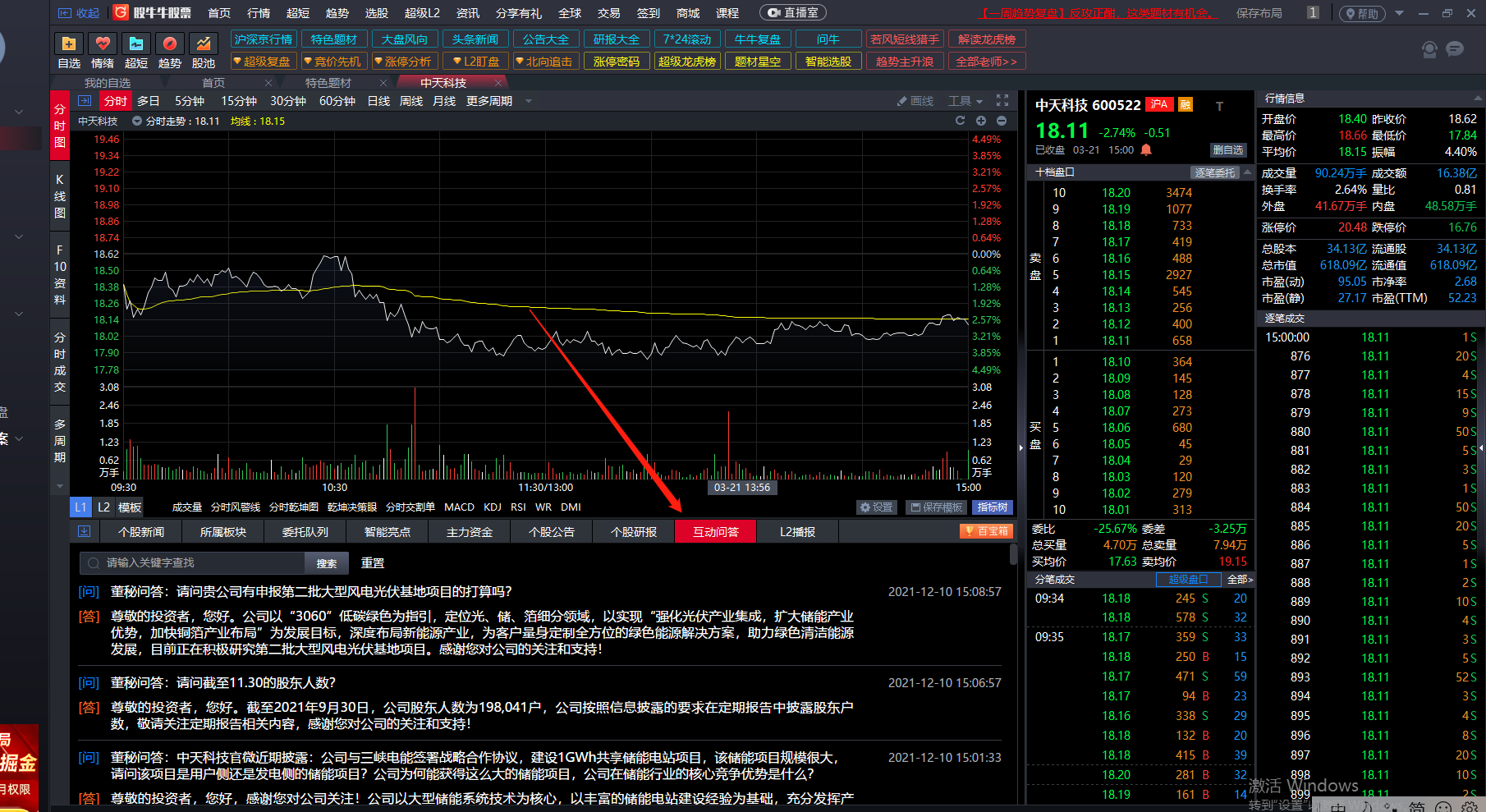Viewport: 1486px width, 812px height.
Task: Select 分时 chart period
Action: click(115, 101)
